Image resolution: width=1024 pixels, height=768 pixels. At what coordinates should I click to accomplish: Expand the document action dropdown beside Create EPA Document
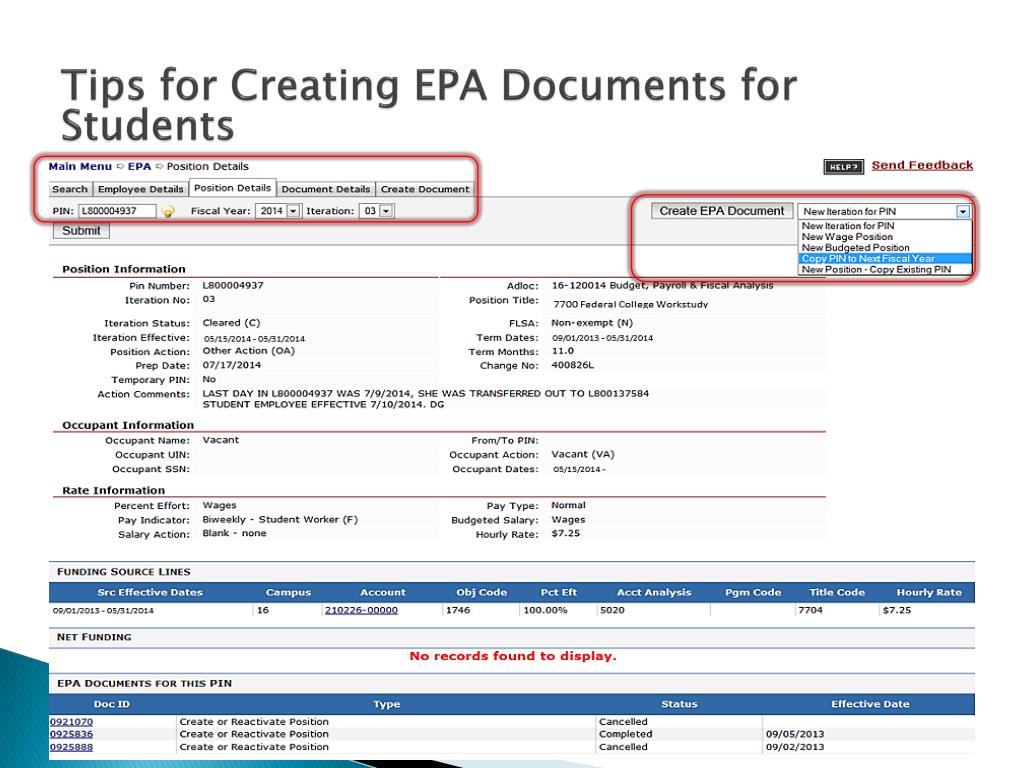pos(961,210)
